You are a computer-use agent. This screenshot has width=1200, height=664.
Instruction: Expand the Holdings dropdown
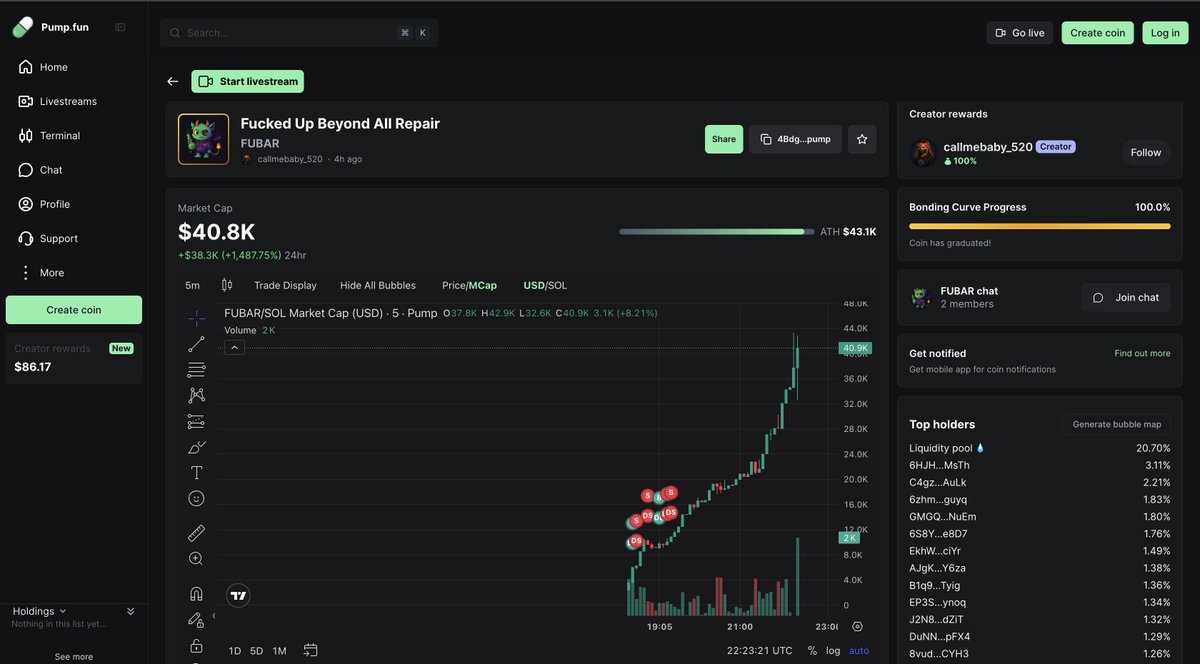(40, 611)
